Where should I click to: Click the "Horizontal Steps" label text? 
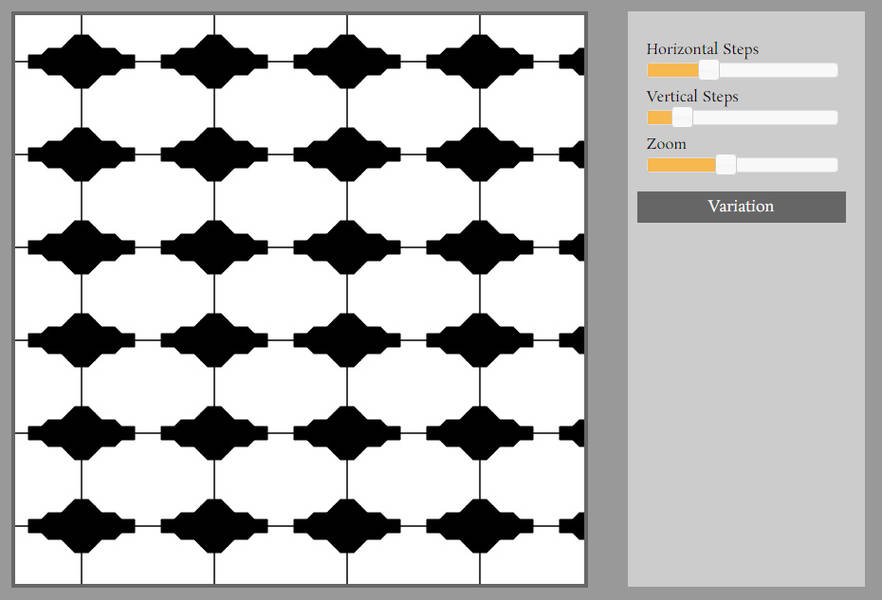[702, 49]
